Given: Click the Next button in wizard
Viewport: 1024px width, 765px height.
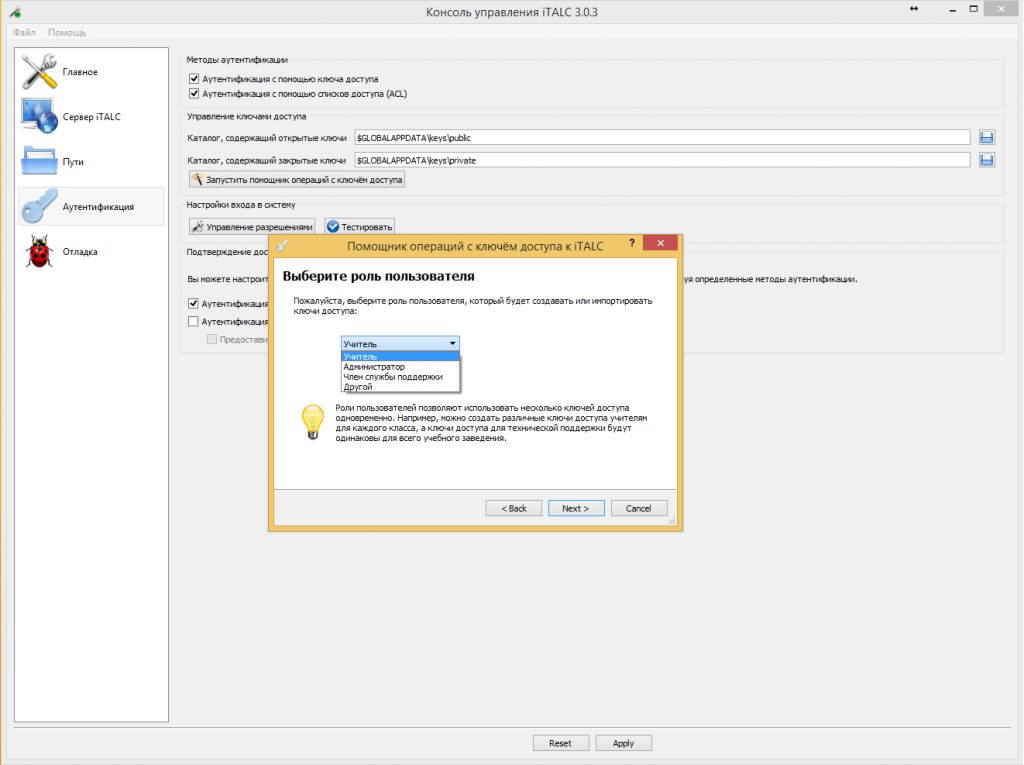Looking at the screenshot, I should click(576, 508).
